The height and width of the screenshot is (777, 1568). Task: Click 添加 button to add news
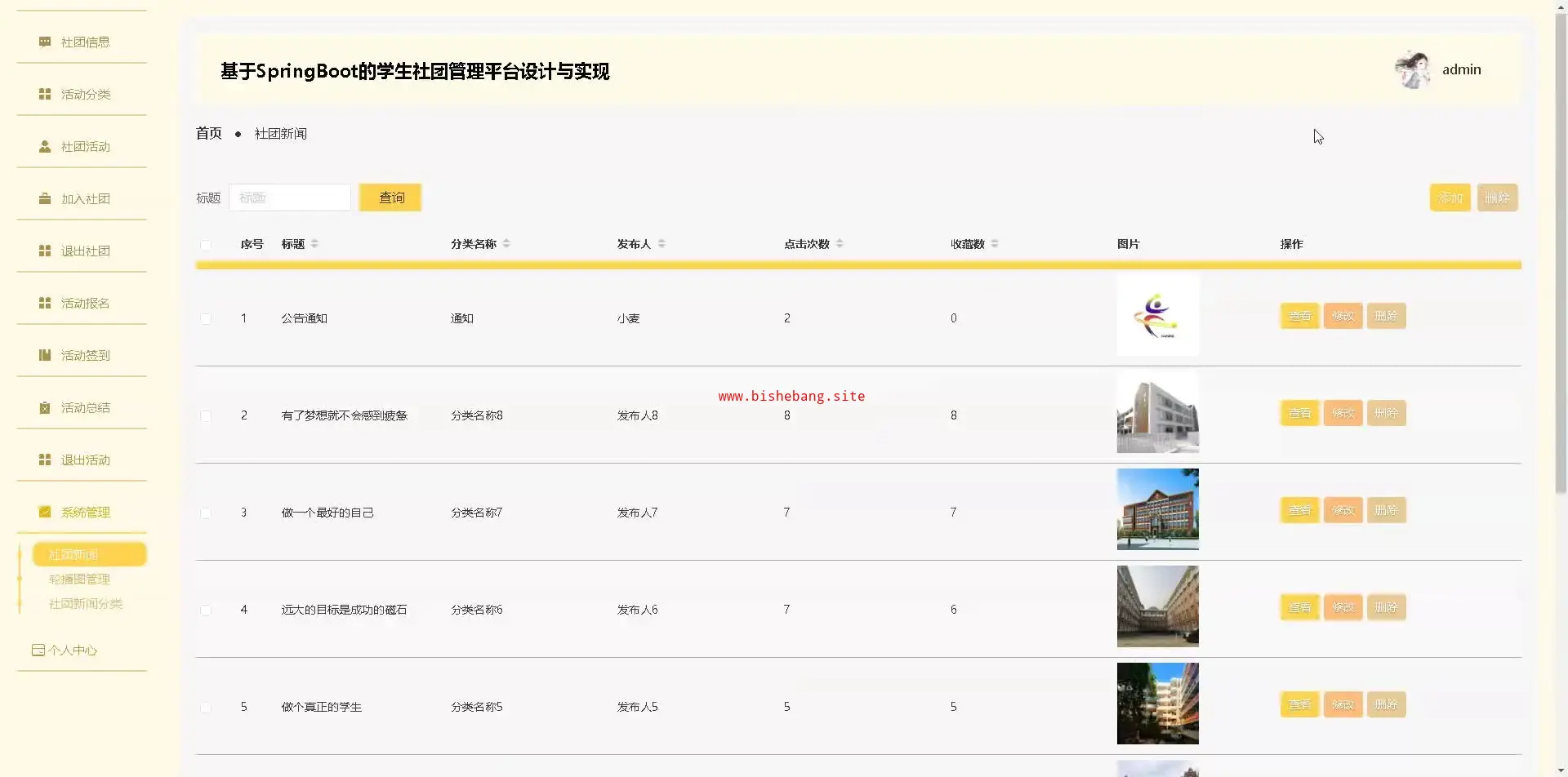(x=1450, y=198)
